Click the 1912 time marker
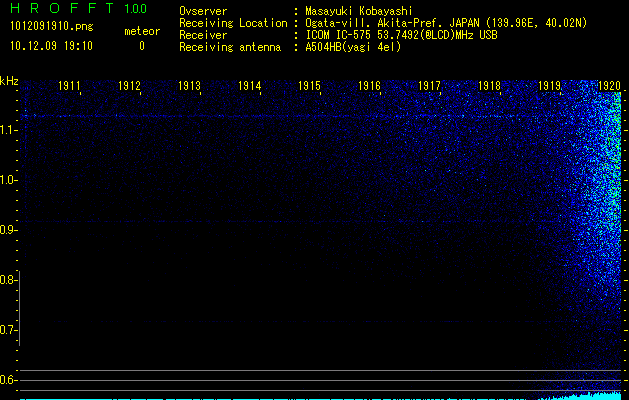This screenshot has height=400, width=629. [x=129, y=85]
